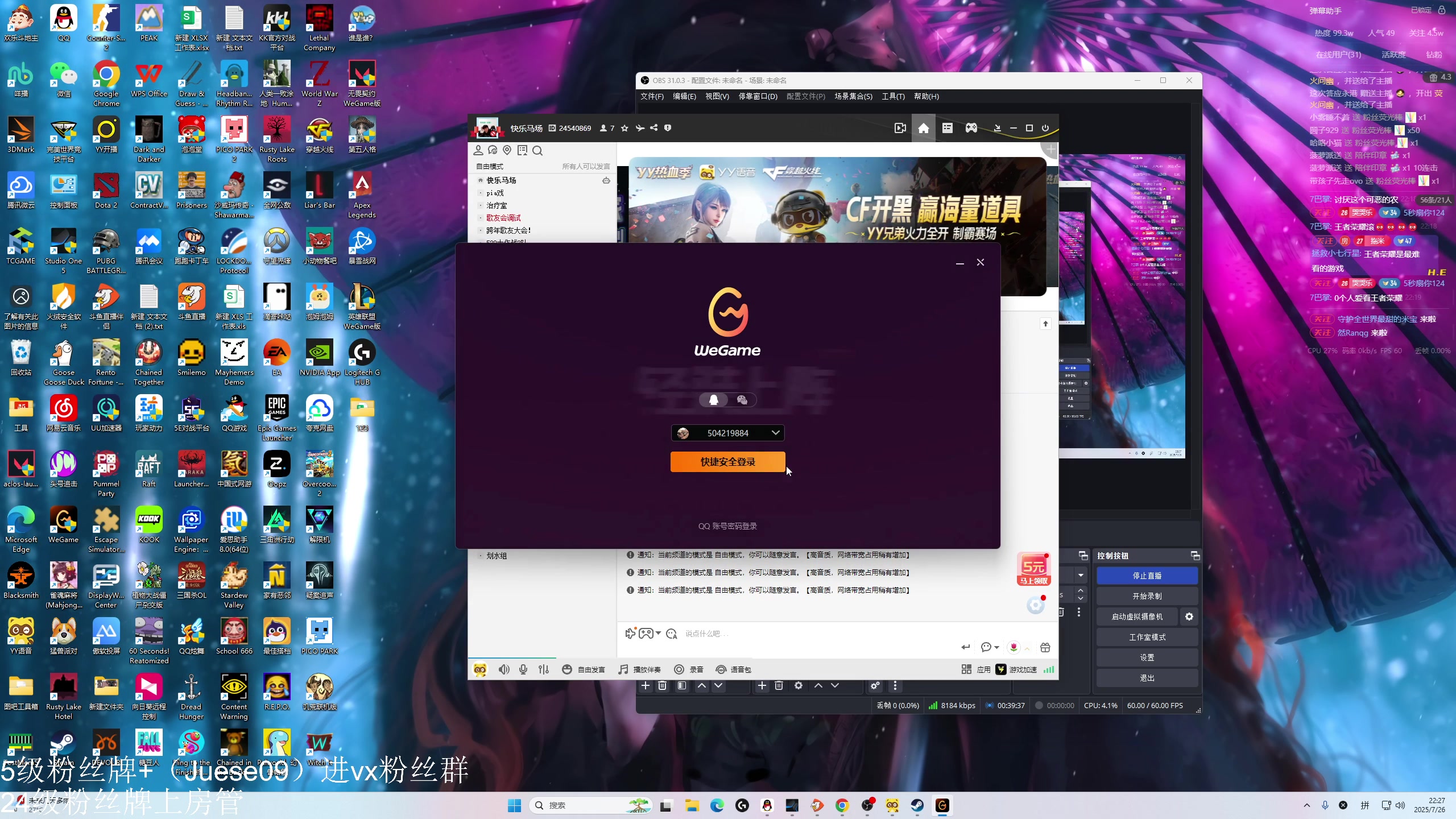Open YY game controller icon in header
The image size is (1456, 819).
(971, 128)
